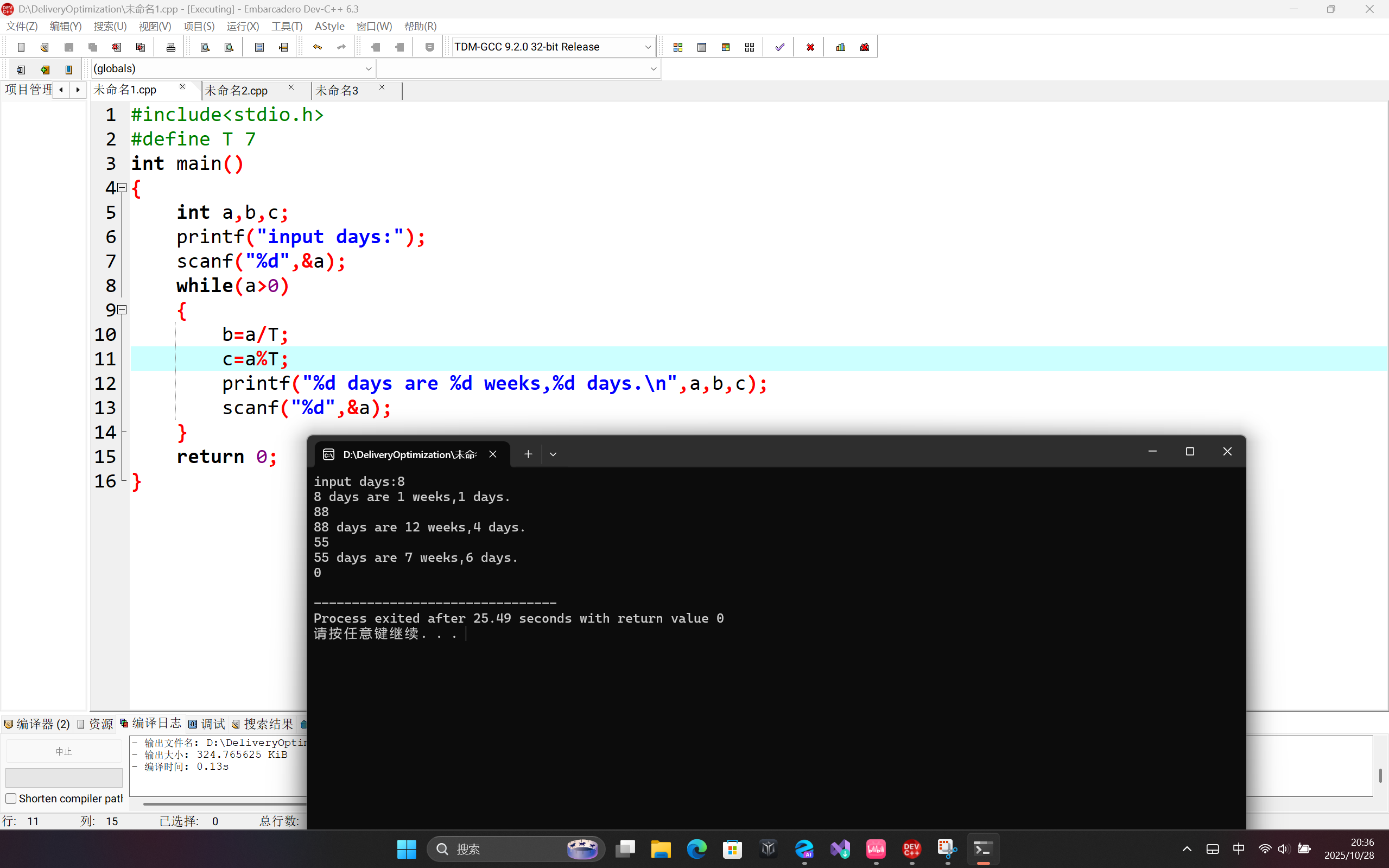This screenshot has height=868, width=1389.
Task: Switch to the 未命名2.cpp tab
Action: click(x=237, y=91)
